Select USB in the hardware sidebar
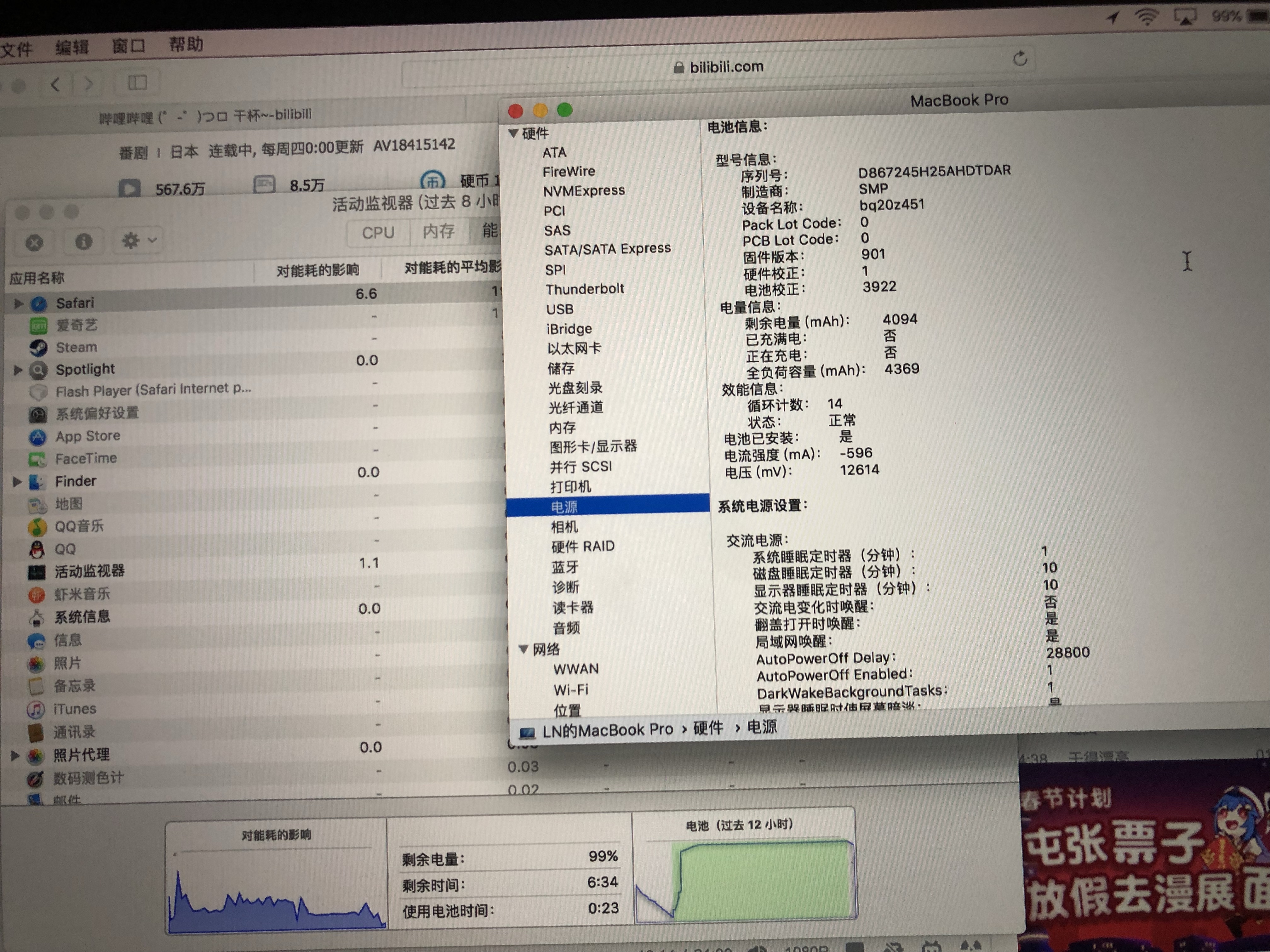This screenshot has width=1270, height=952. tap(560, 309)
